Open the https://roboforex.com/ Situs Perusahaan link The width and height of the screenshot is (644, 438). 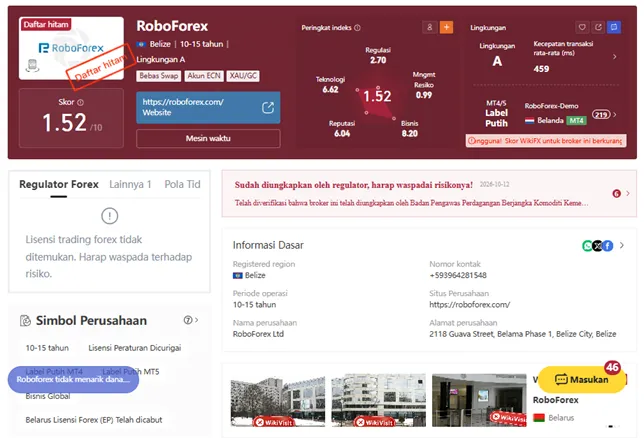(x=469, y=305)
